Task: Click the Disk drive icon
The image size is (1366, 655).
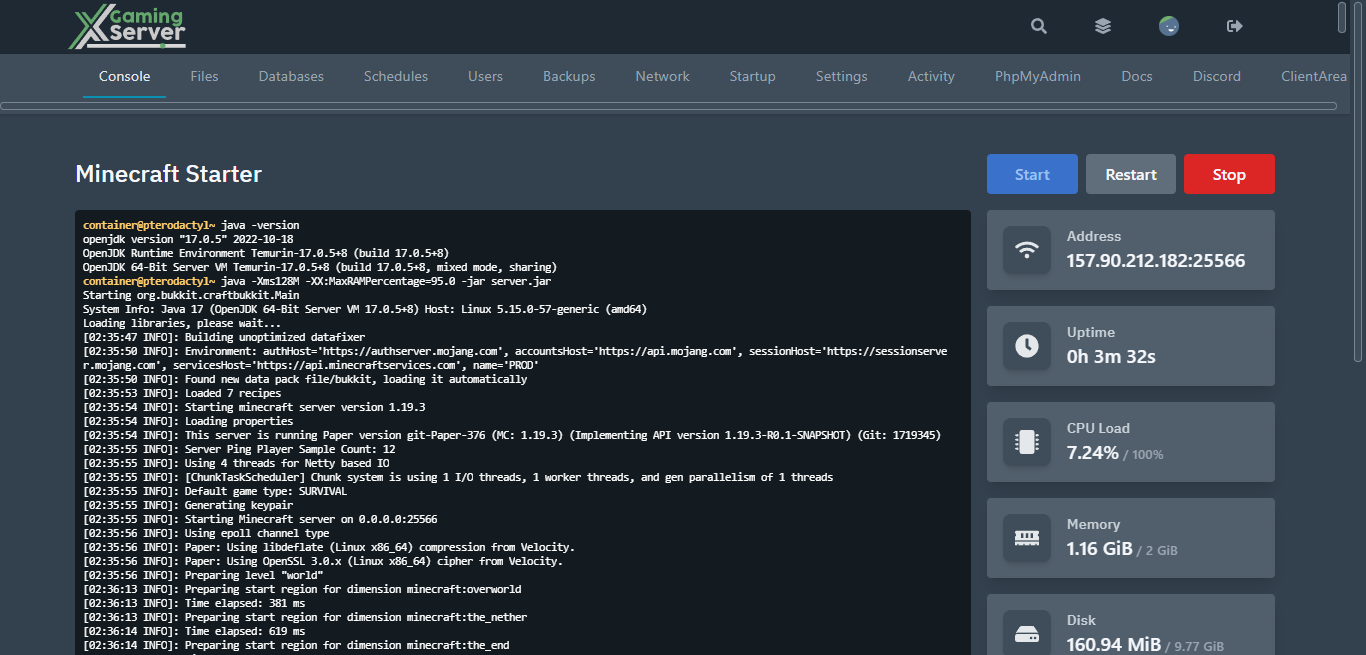Action: [1027, 633]
